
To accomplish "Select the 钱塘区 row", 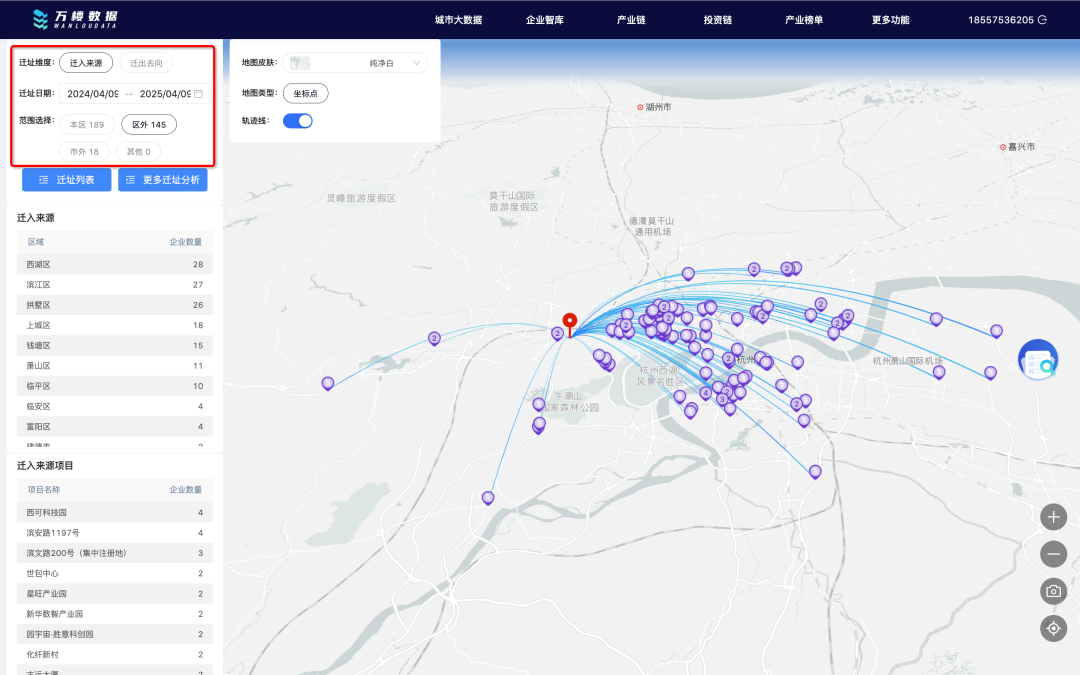I will 114,346.
